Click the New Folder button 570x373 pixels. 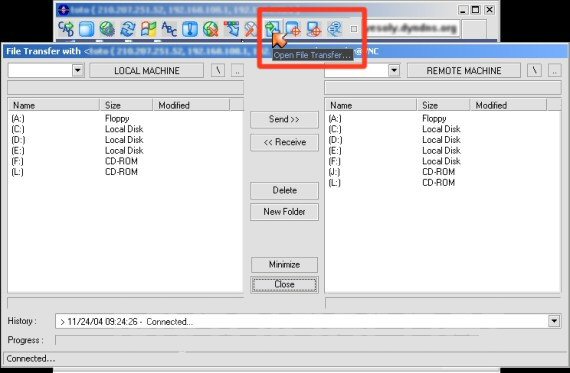(284, 212)
